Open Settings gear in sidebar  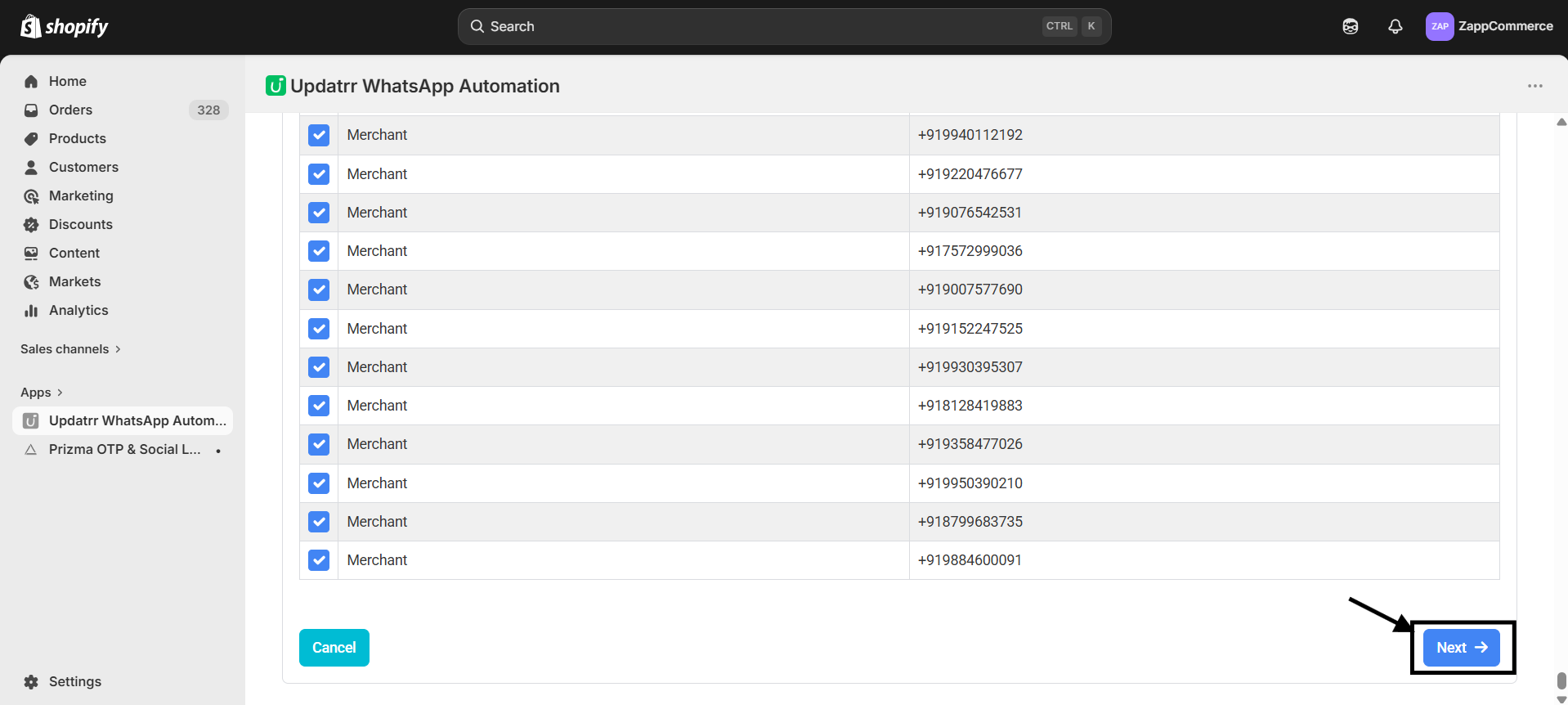[x=31, y=681]
